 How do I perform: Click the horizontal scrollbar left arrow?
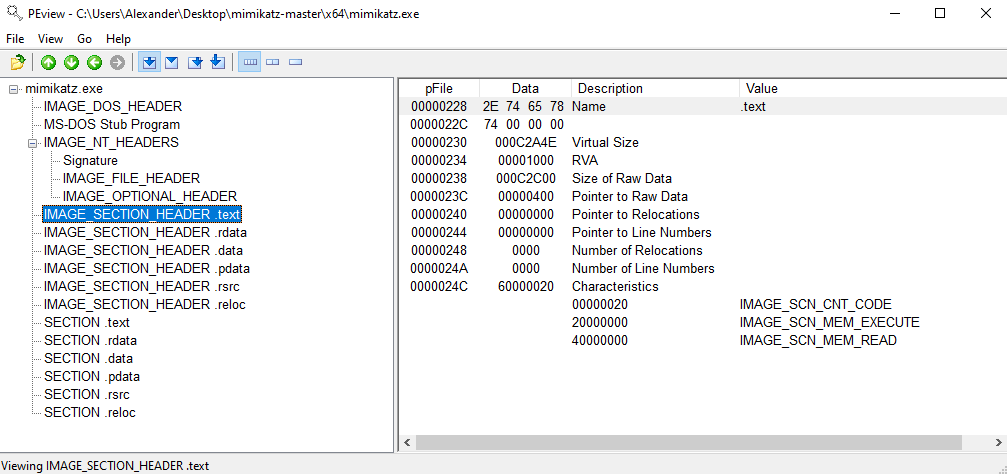pyautogui.click(x=407, y=443)
